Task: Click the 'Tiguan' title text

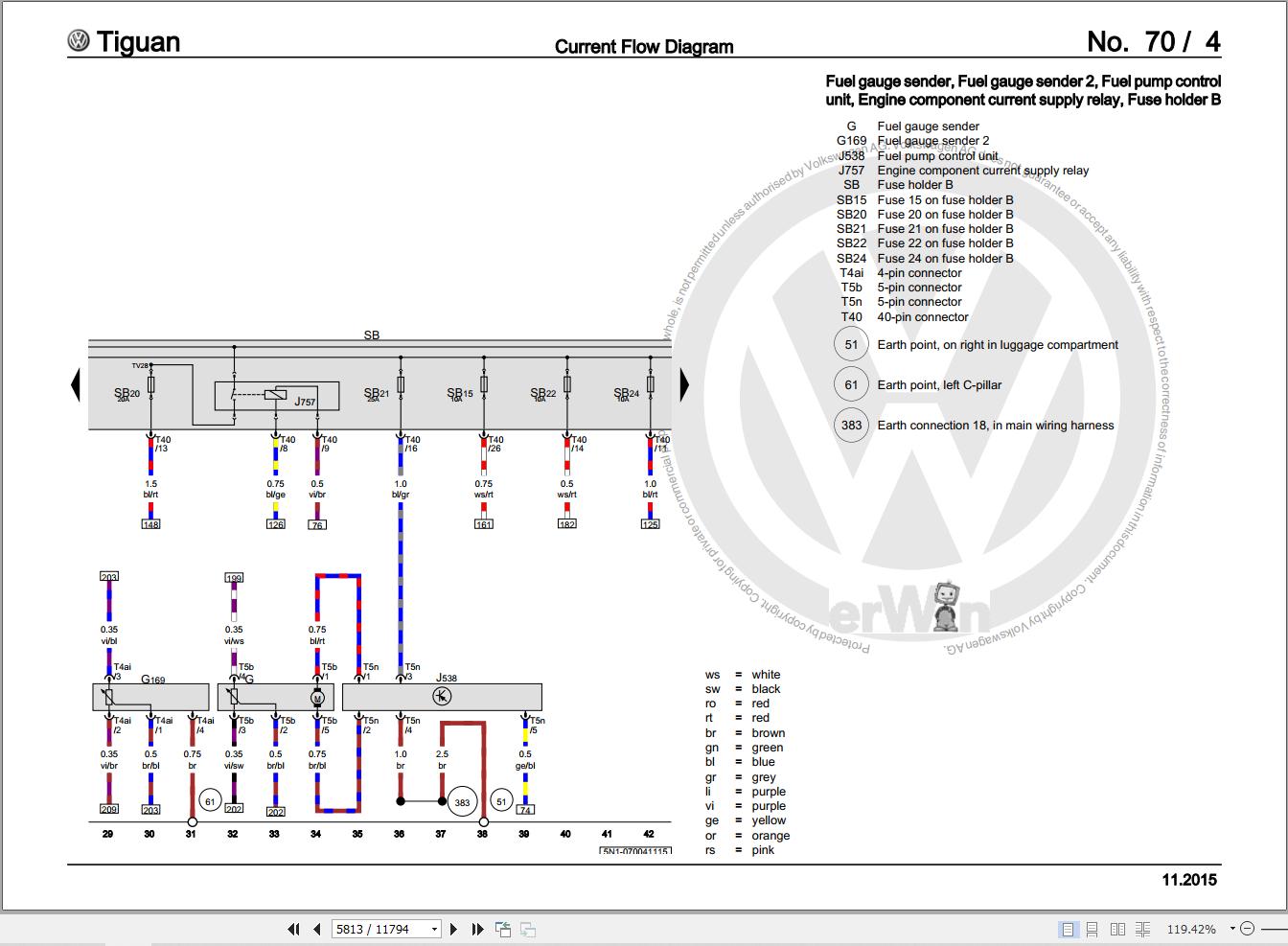Action: (138, 42)
